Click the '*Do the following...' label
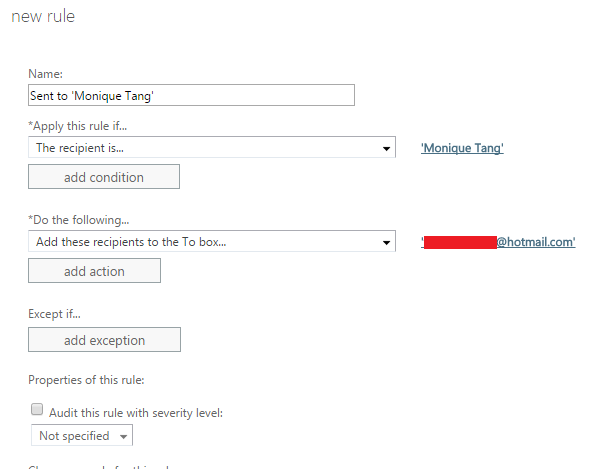The width and height of the screenshot is (607, 469). (x=79, y=220)
